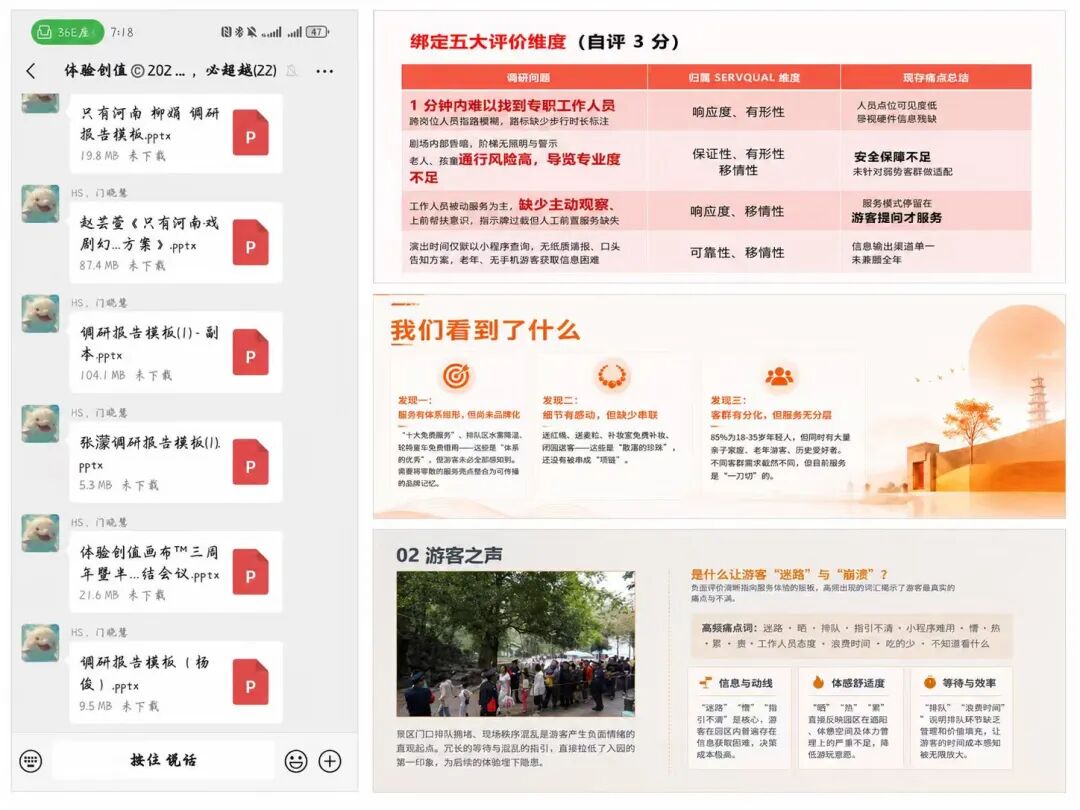Open the emoji picker smiley icon
Screen dimensions: 1080x810
coord(295,761)
